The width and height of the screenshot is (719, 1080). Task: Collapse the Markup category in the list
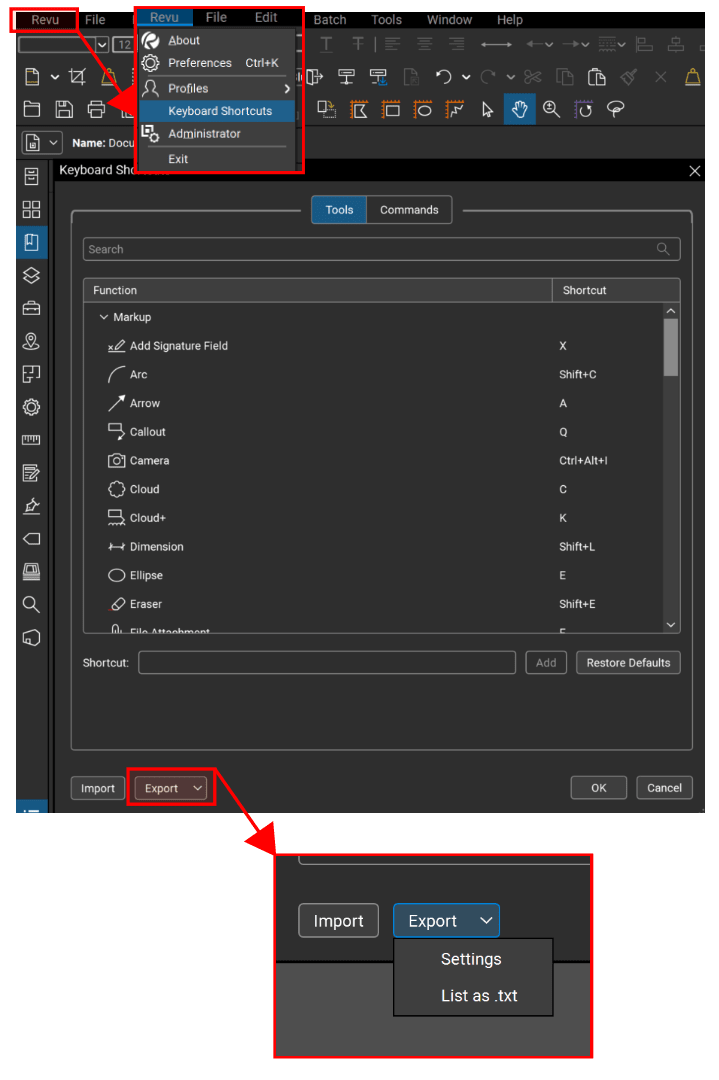[x=104, y=317]
